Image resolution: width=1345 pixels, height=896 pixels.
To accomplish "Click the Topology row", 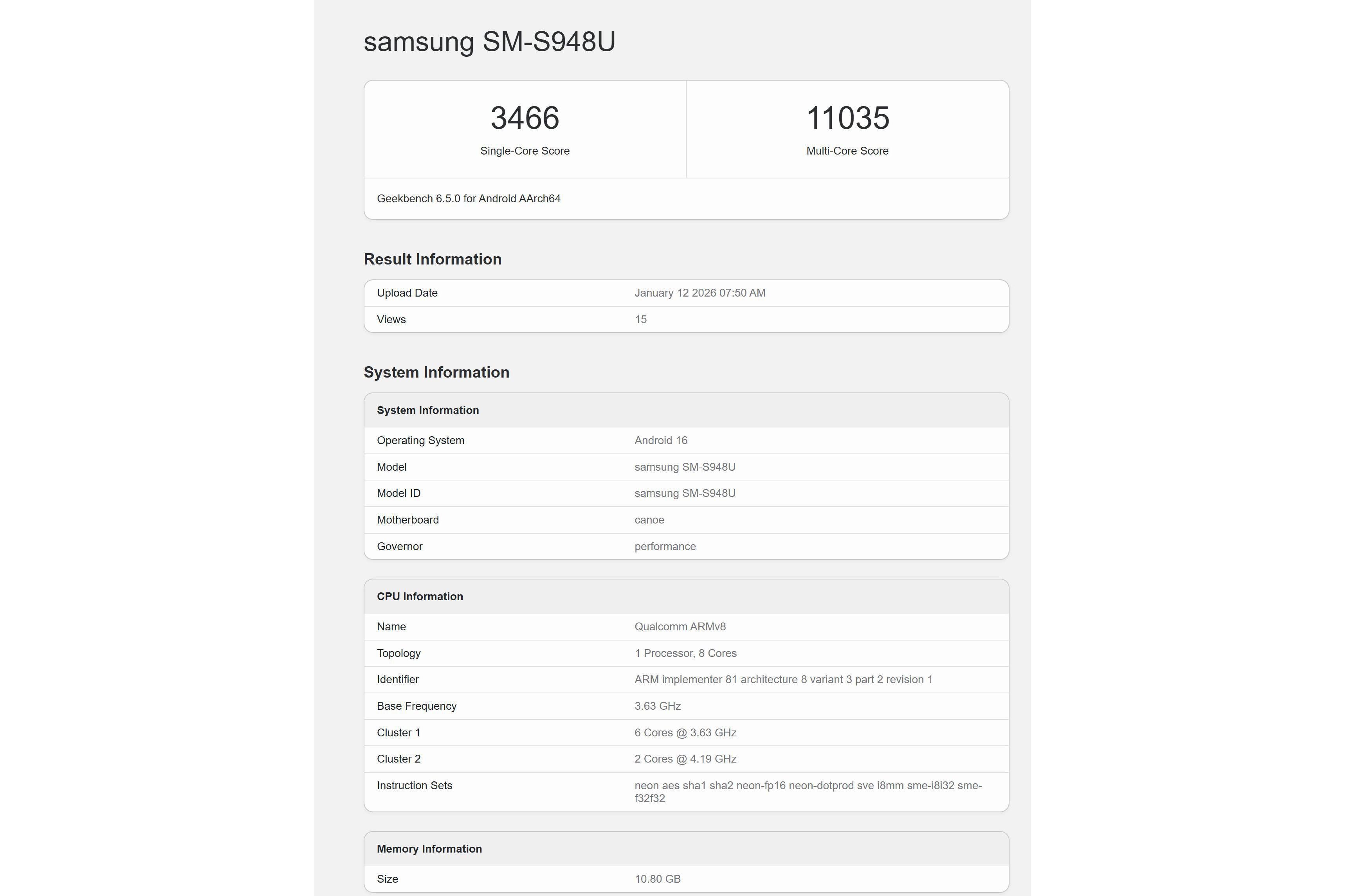I will click(x=685, y=653).
